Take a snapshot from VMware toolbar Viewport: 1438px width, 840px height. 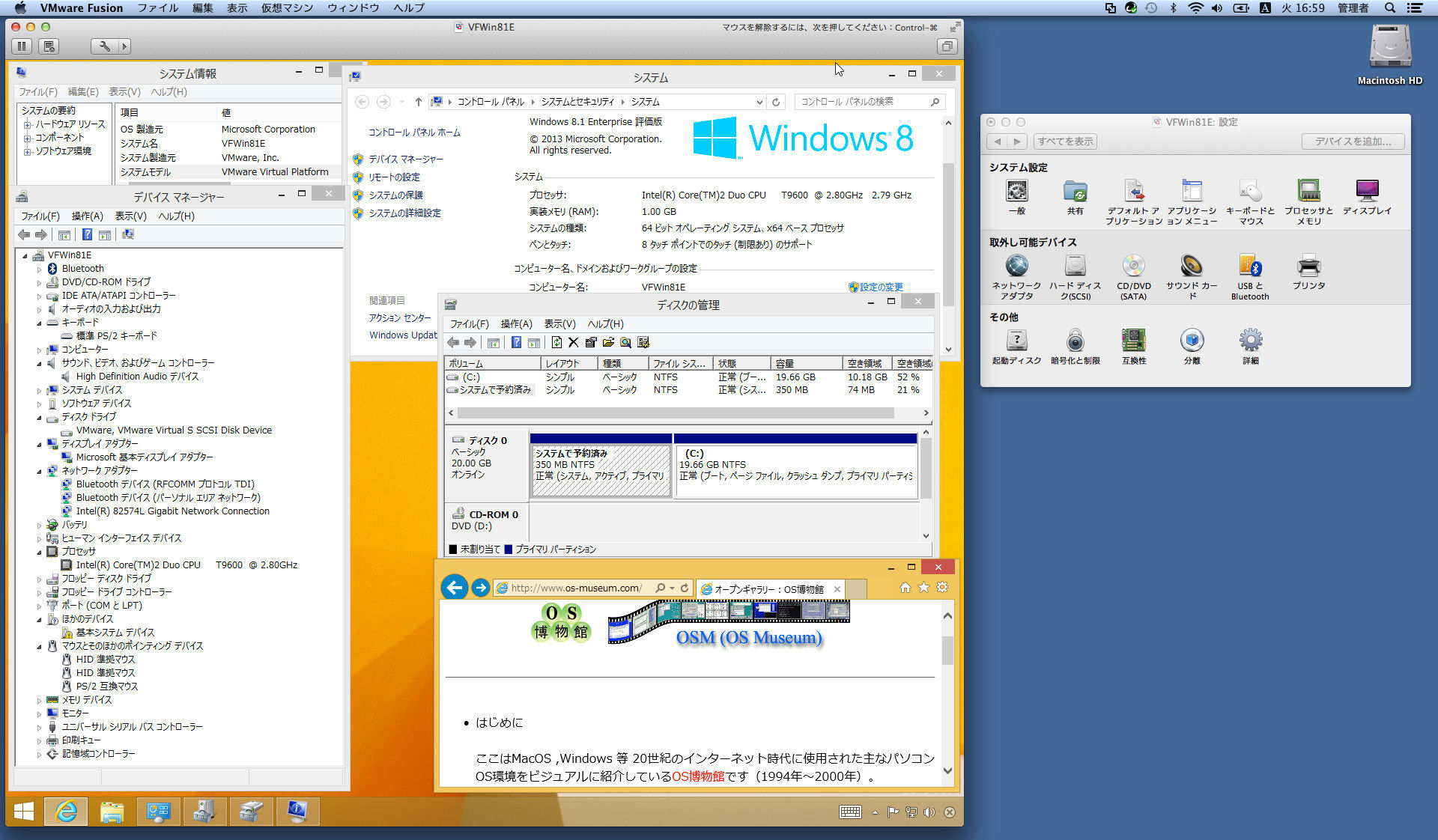(x=49, y=46)
